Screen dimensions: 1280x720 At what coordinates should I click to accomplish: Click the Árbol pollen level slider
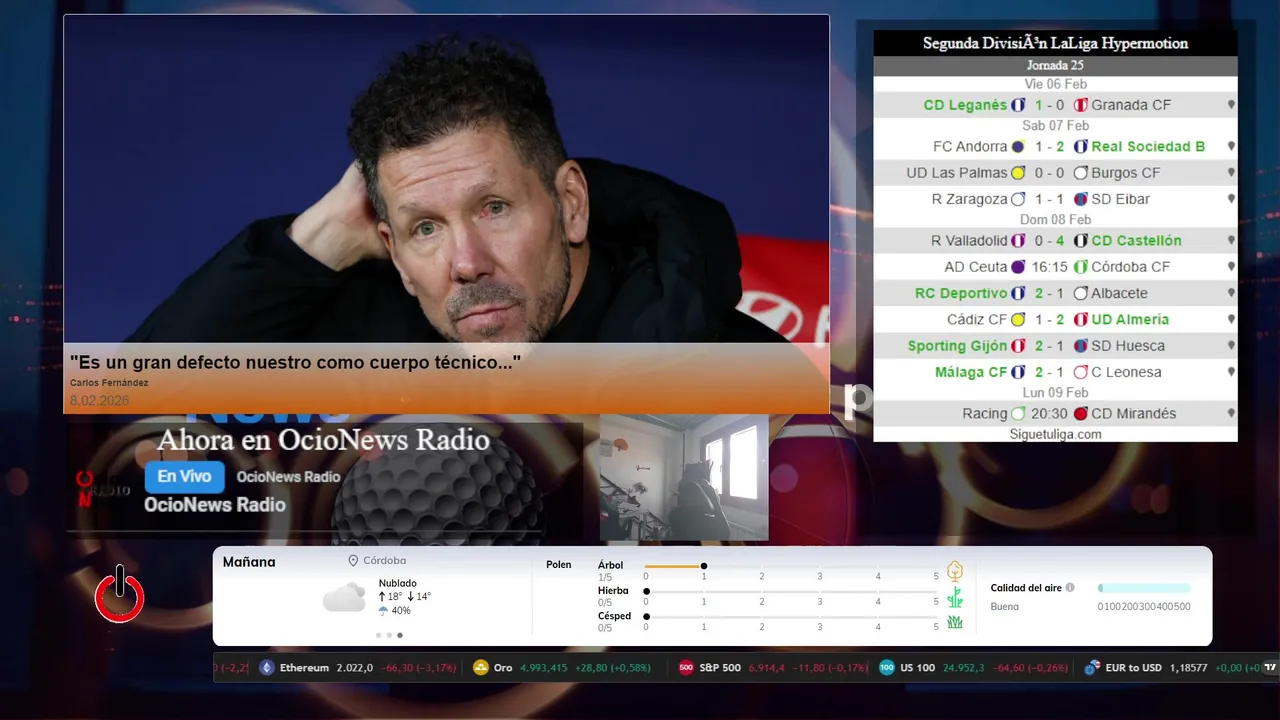pos(791,566)
